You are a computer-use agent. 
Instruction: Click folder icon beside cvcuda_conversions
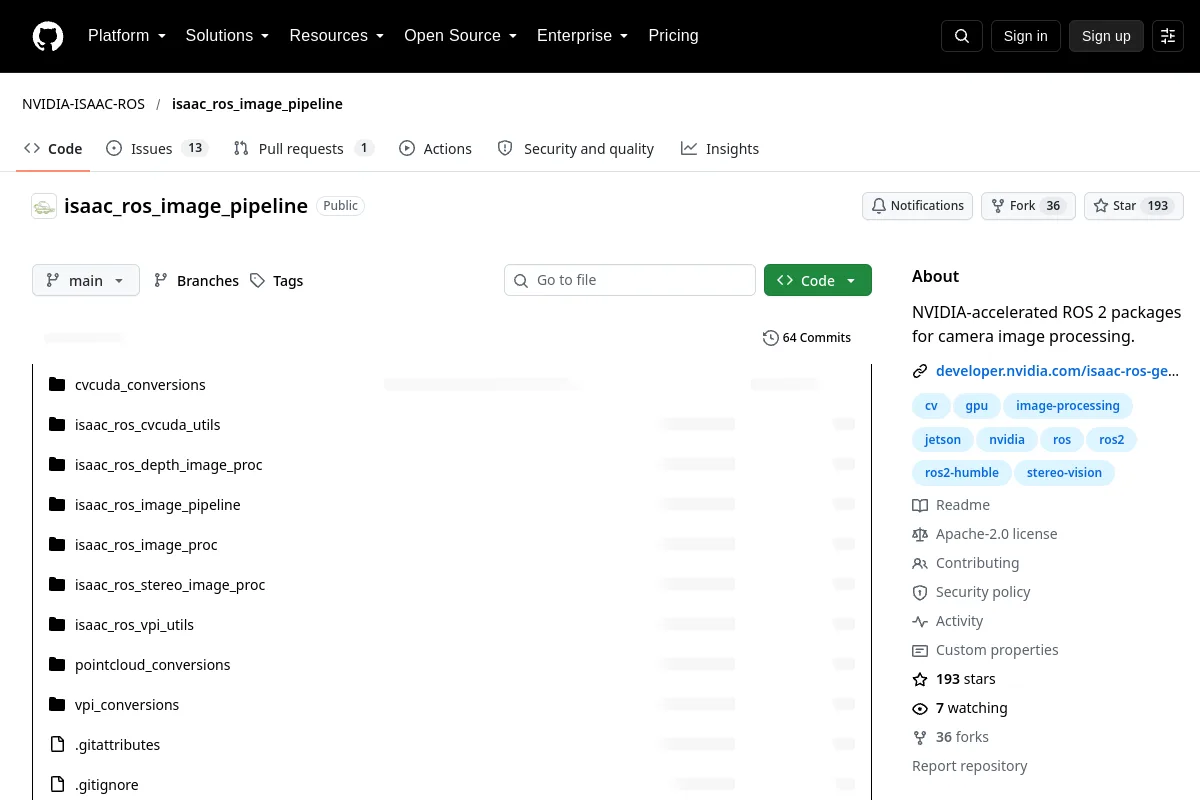click(57, 385)
